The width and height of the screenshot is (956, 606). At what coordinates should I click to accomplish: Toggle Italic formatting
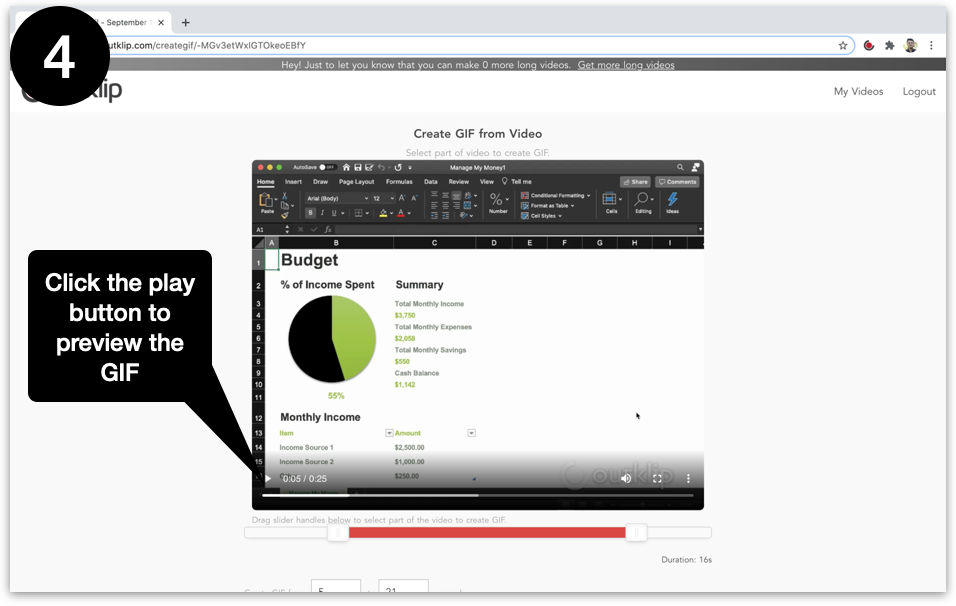(x=322, y=213)
